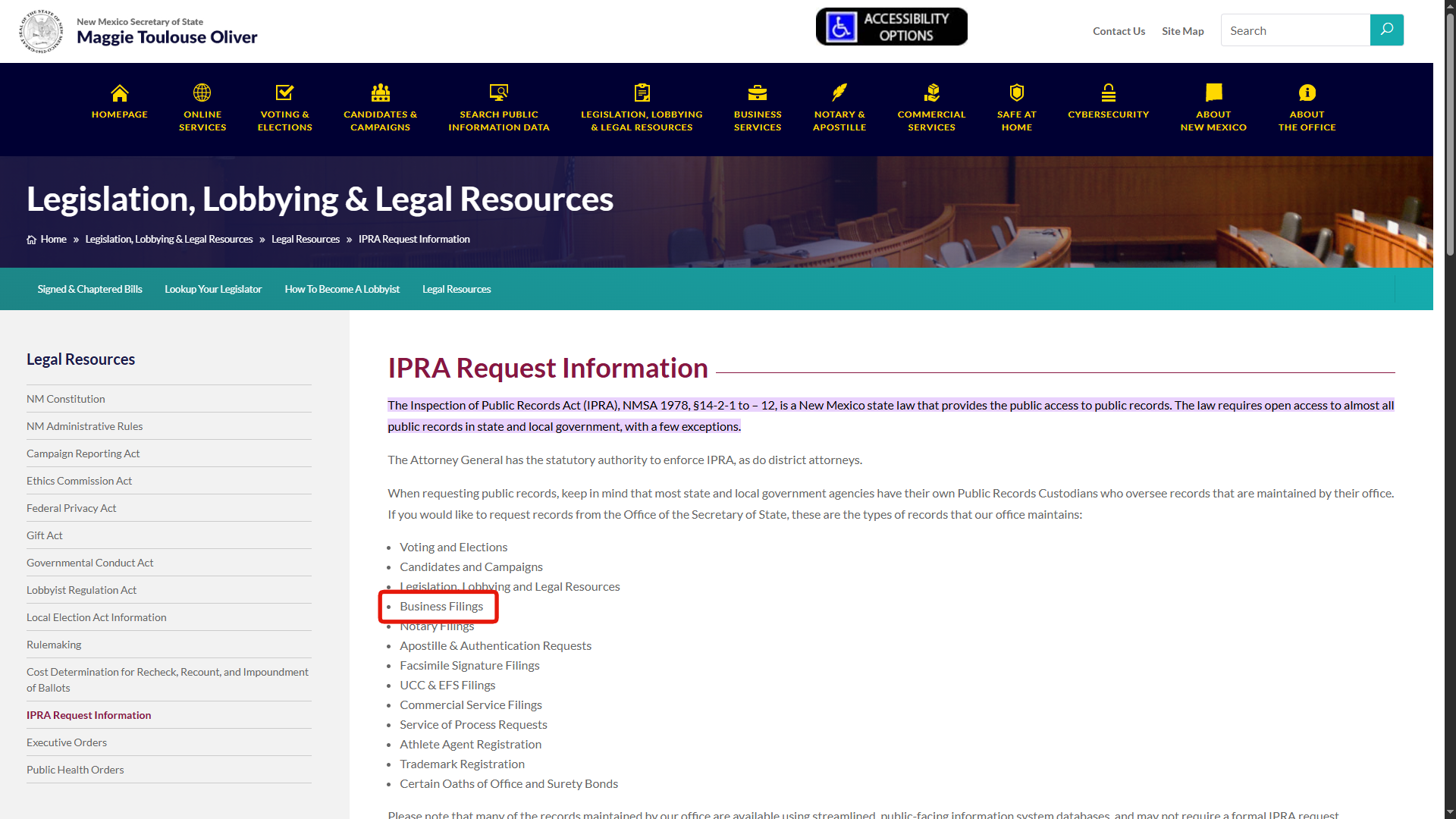The height and width of the screenshot is (819, 1456).
Task: Click the Commercial Services icon
Action: 931,93
